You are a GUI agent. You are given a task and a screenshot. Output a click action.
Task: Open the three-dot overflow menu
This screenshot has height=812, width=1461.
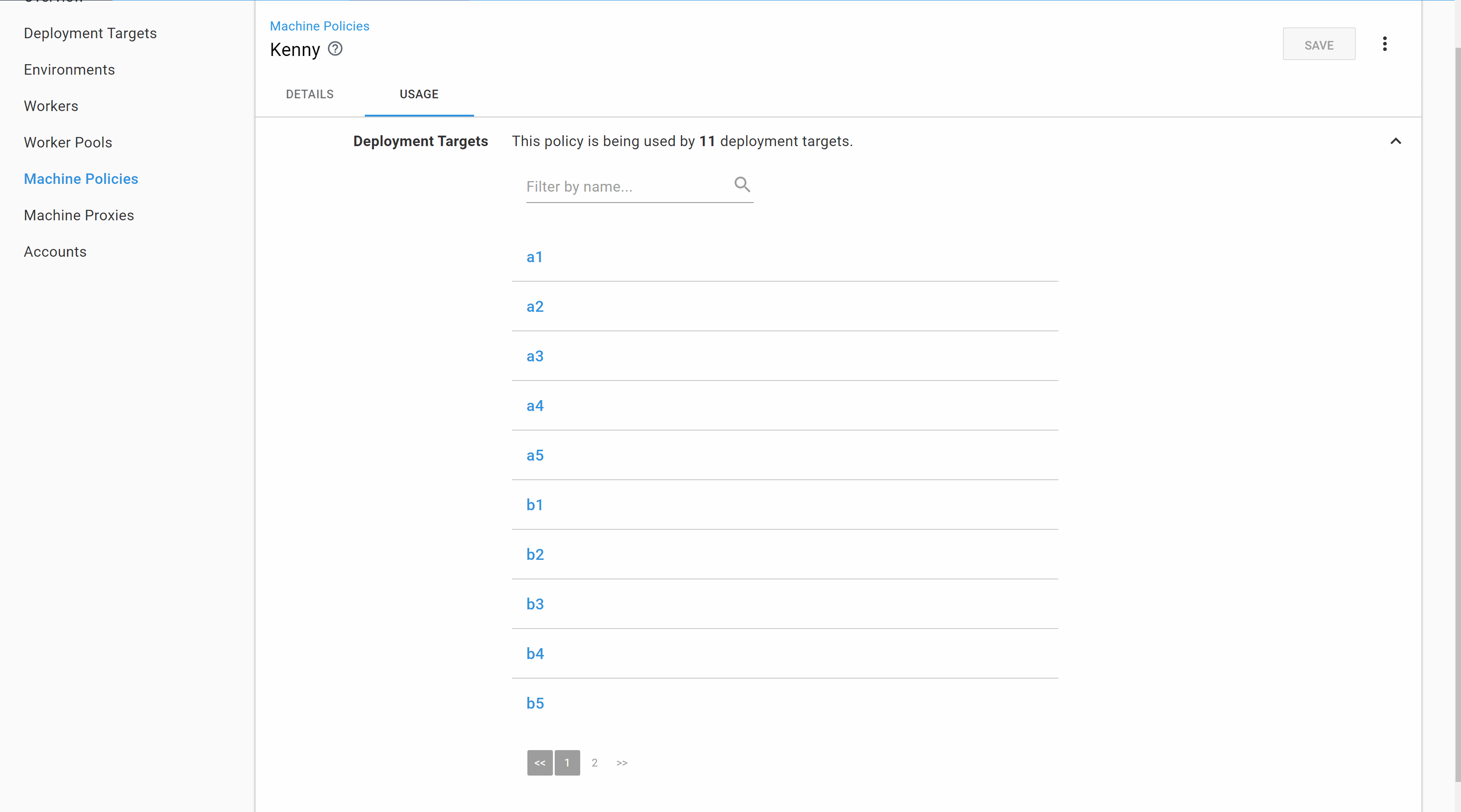click(1384, 44)
